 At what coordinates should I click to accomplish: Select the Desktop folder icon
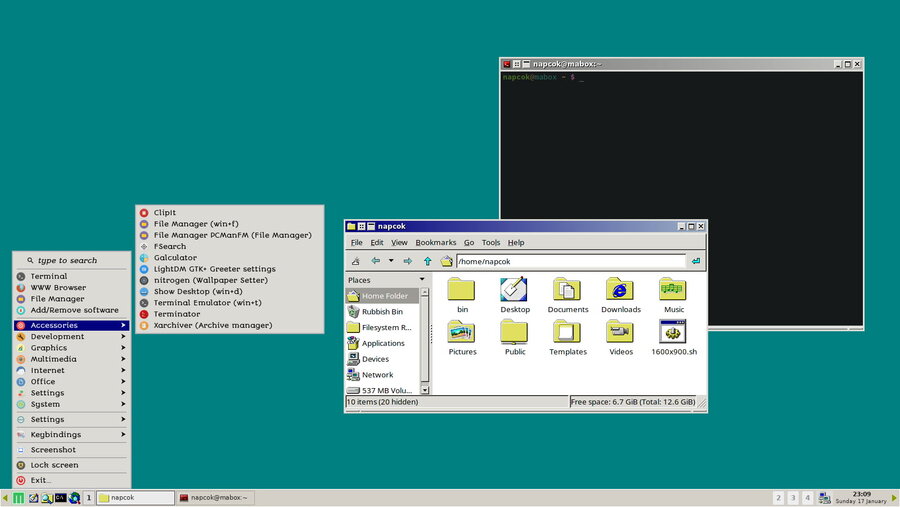[x=514, y=289]
